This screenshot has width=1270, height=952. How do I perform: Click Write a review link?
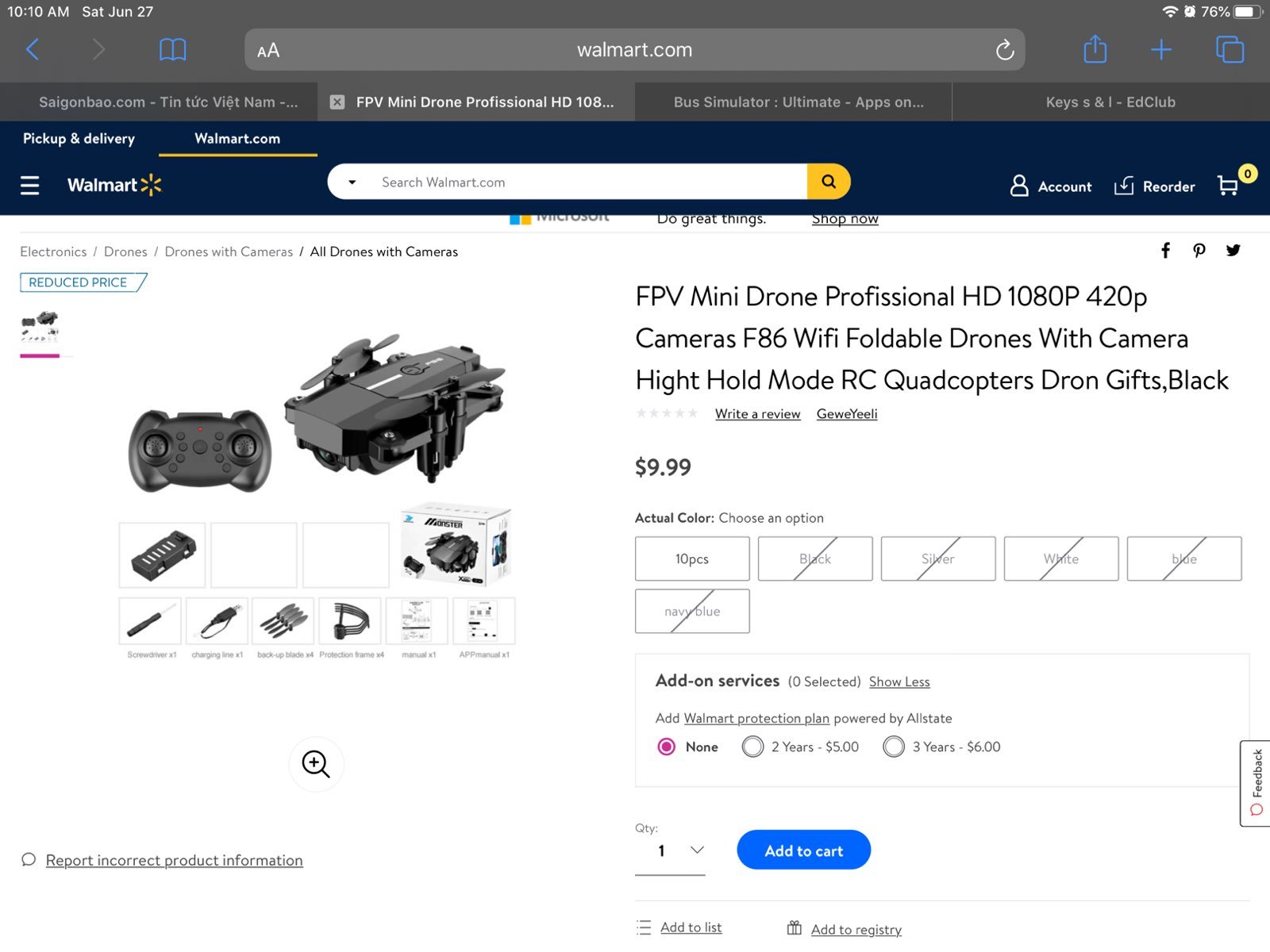[757, 413]
